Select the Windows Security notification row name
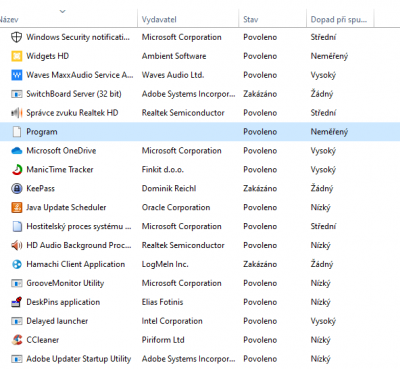 tap(78, 37)
